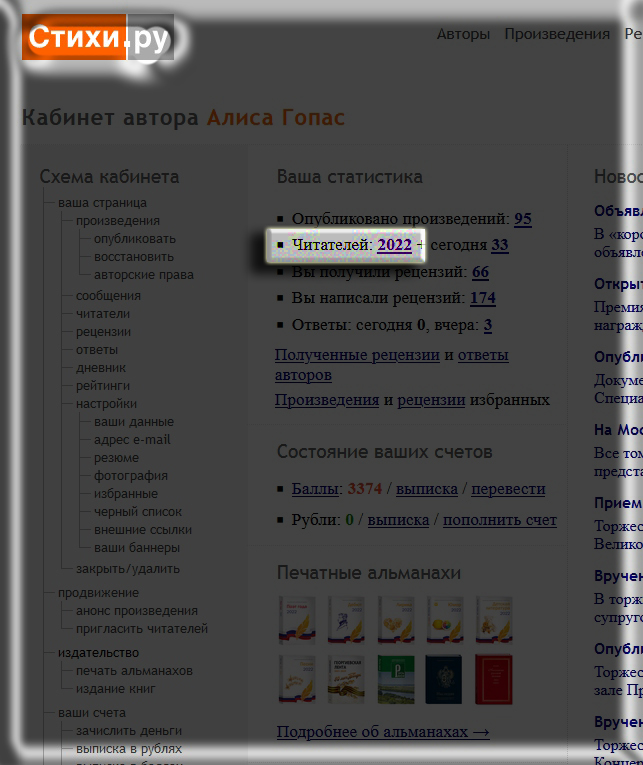Viewport: 643px width, 765px height.
Task: Open the «Поэт года 2022» almanac cover
Action: click(297, 620)
